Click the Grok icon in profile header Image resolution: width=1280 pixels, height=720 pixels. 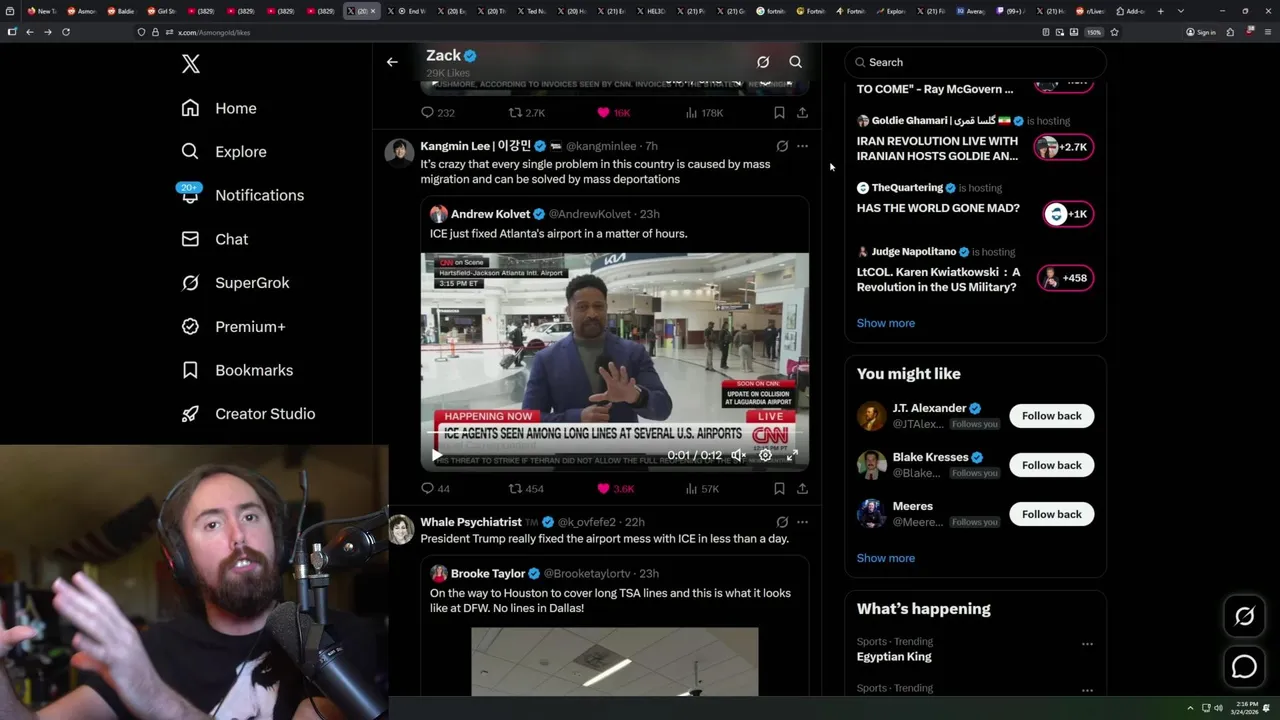763,62
